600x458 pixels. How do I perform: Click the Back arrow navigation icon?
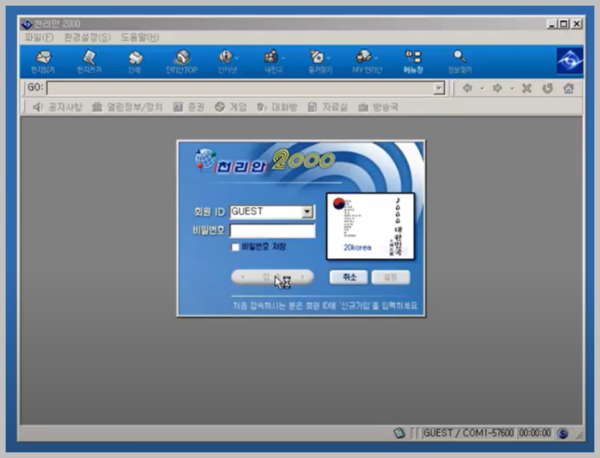click(467, 88)
